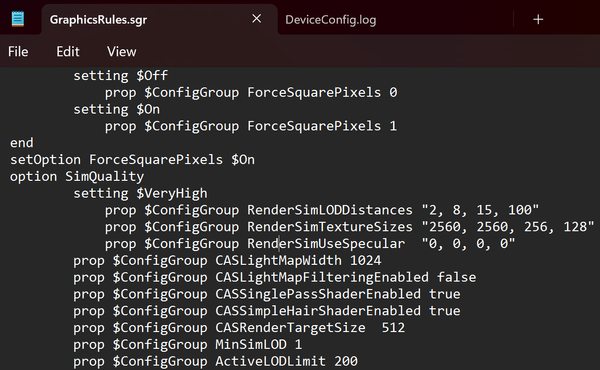The height and width of the screenshot is (370, 600).
Task: Click the Notepad app icon
Action: 18,19
